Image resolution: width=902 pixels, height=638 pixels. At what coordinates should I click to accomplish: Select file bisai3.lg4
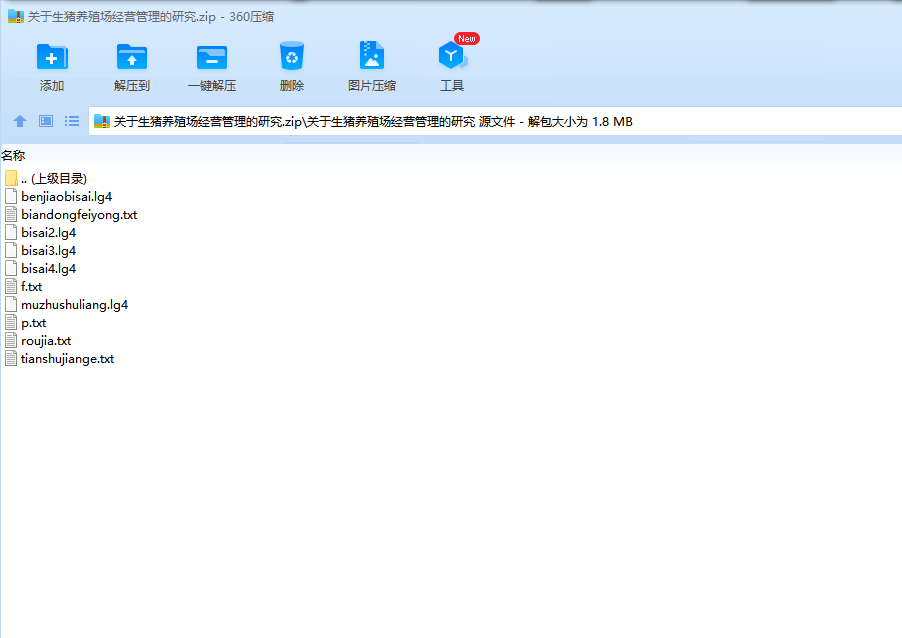tap(41, 251)
